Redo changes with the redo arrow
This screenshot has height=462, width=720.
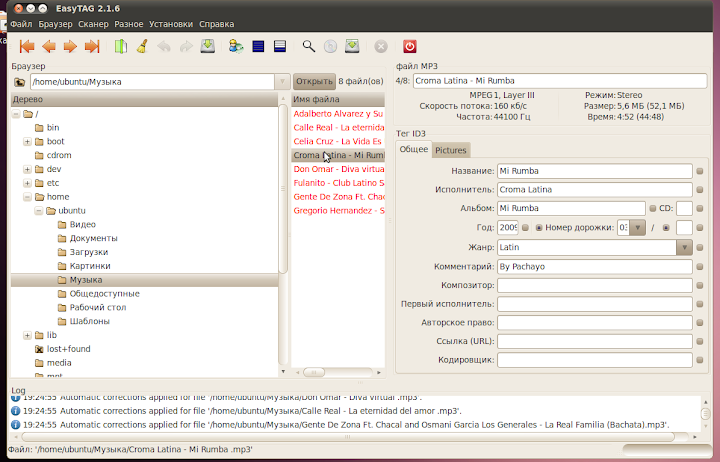[186, 46]
